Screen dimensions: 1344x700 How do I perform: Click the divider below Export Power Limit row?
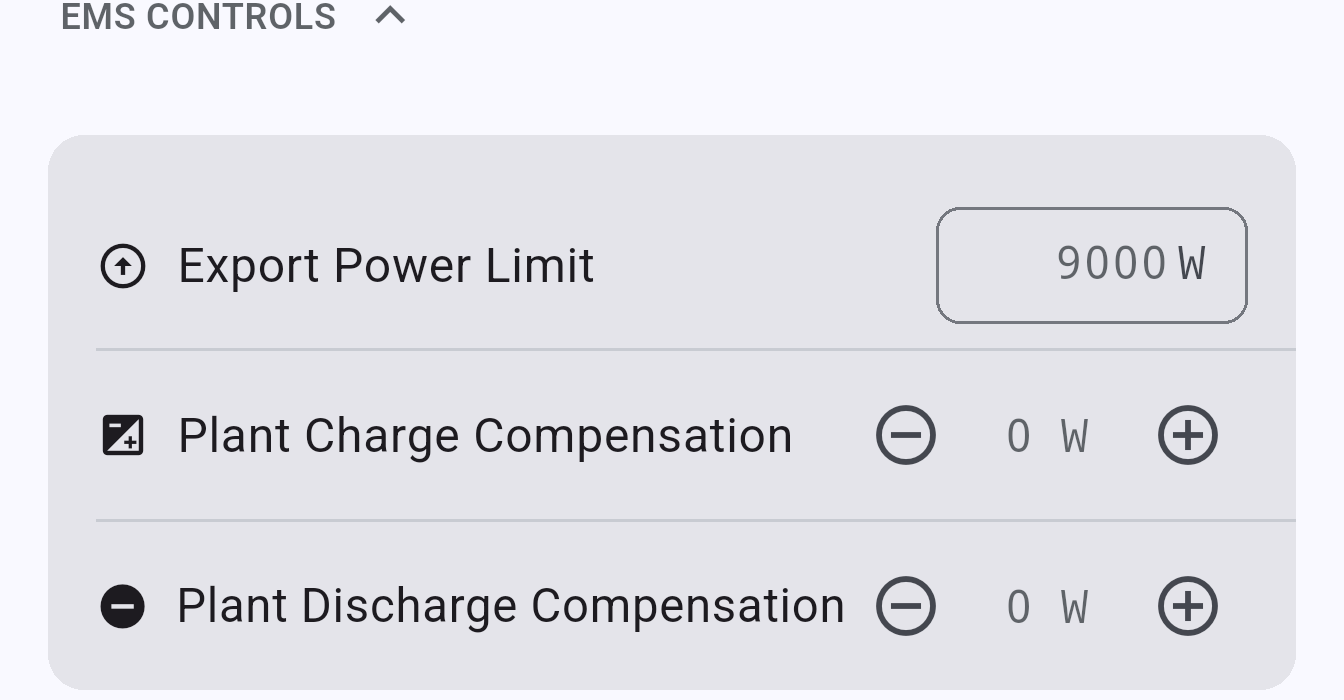point(696,350)
